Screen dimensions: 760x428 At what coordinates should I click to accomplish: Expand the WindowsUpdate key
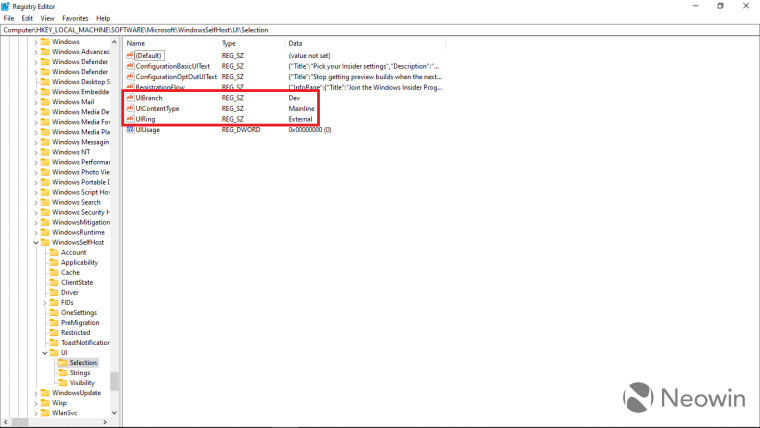[36, 393]
